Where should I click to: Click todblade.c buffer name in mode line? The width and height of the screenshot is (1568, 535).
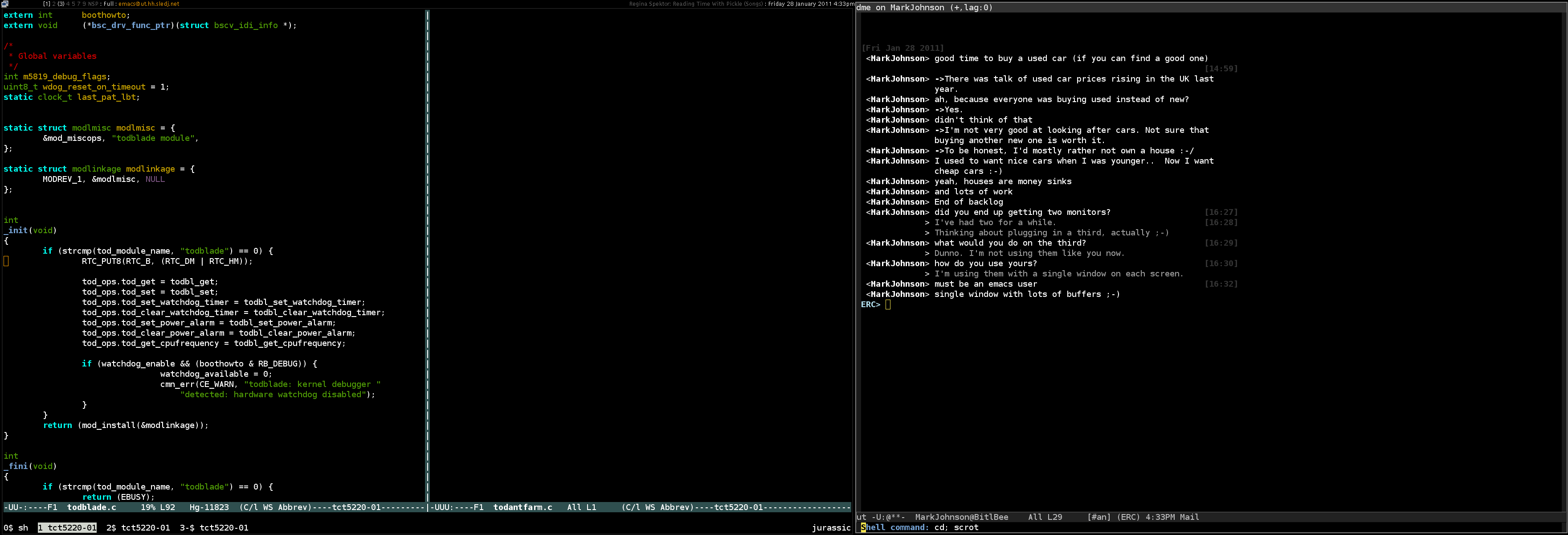[x=91, y=507]
